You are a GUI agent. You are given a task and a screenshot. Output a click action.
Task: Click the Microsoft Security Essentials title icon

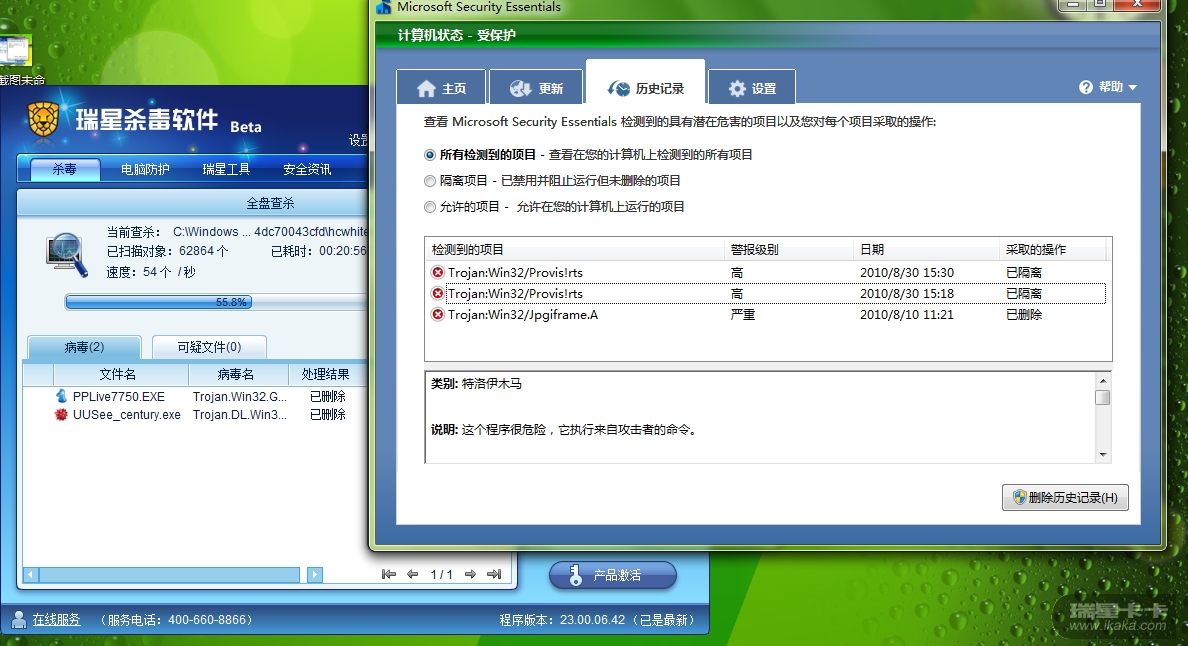pos(383,7)
